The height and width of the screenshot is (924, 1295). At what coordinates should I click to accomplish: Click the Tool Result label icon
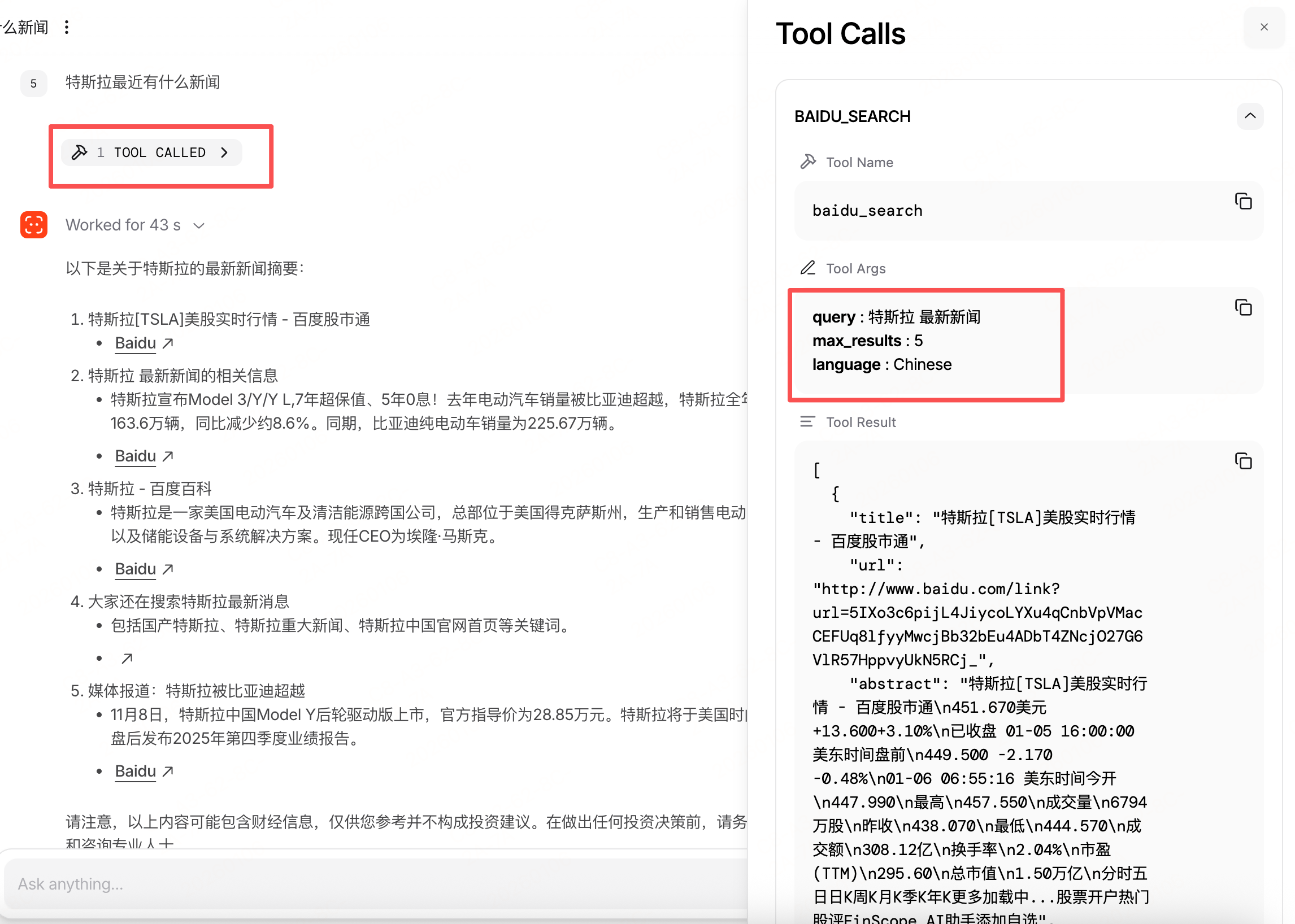[807, 422]
